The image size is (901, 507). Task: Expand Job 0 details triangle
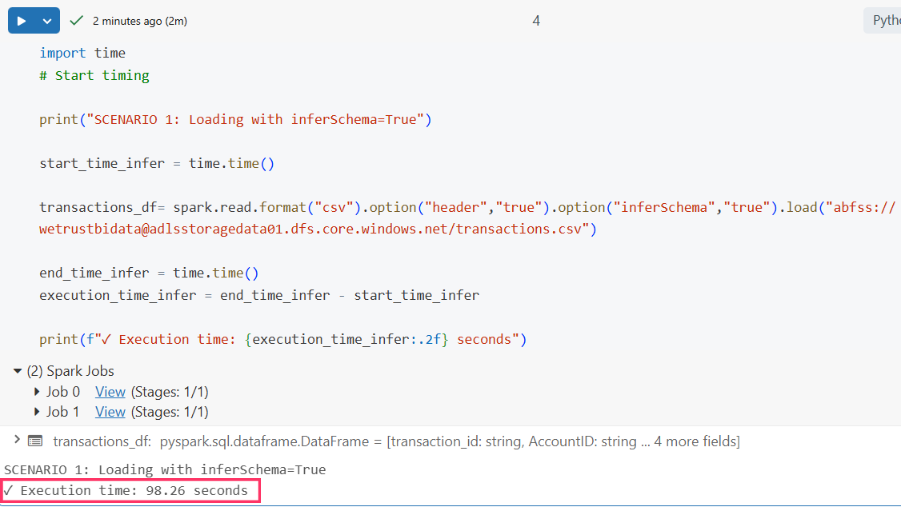click(38, 392)
